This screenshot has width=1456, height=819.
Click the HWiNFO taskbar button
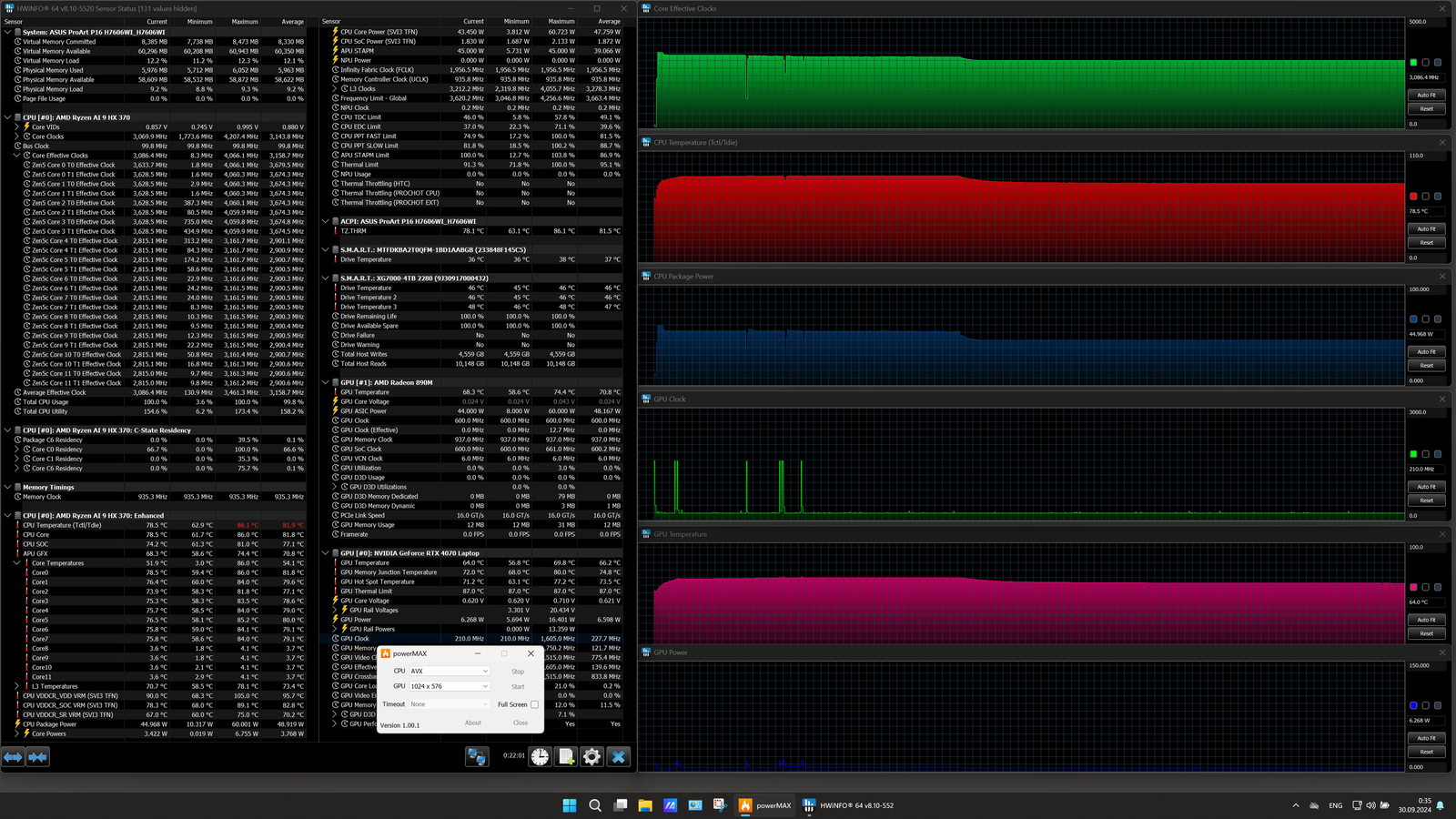[x=850, y=805]
